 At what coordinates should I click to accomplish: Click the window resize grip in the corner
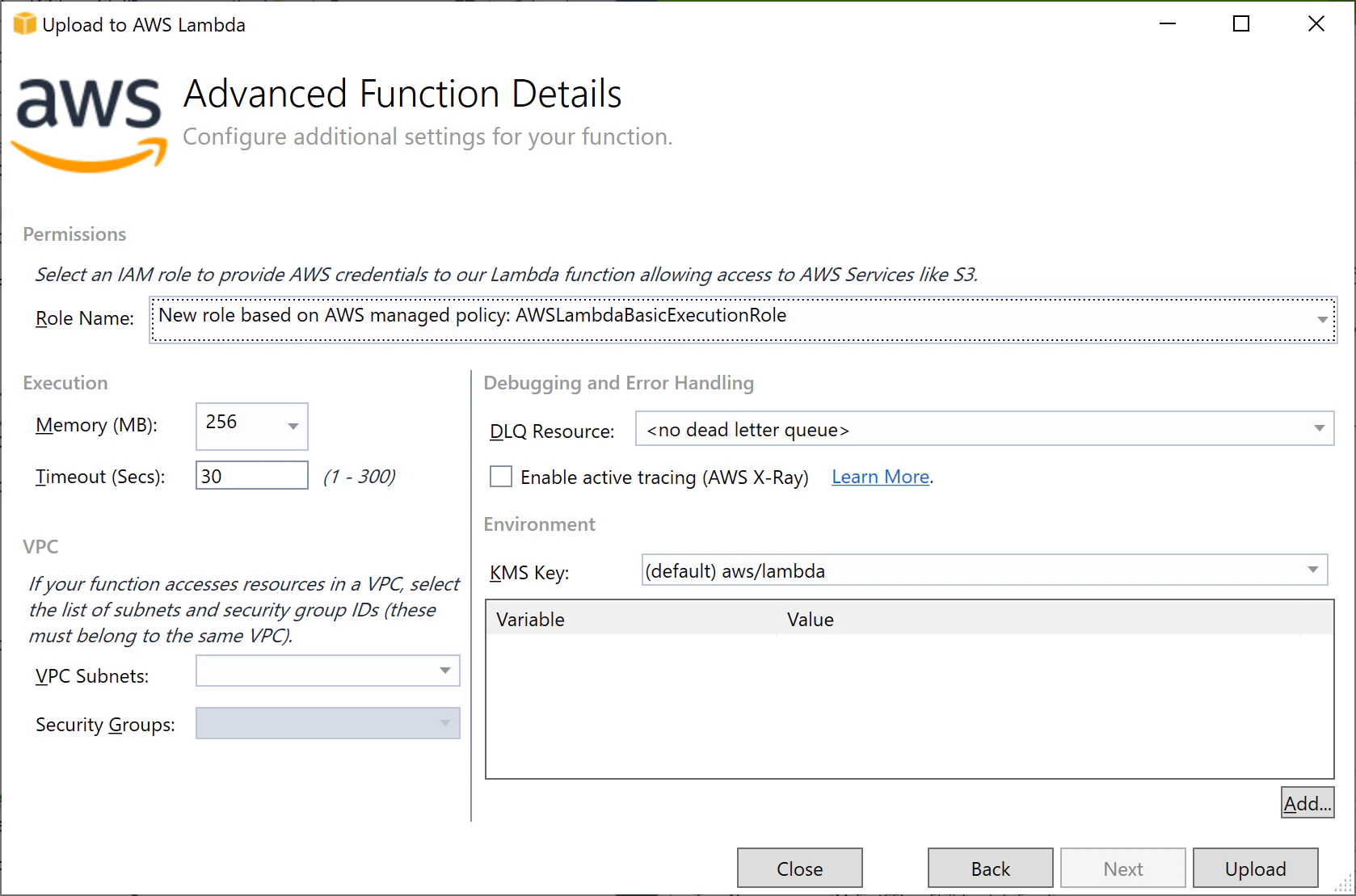pos(1343,883)
